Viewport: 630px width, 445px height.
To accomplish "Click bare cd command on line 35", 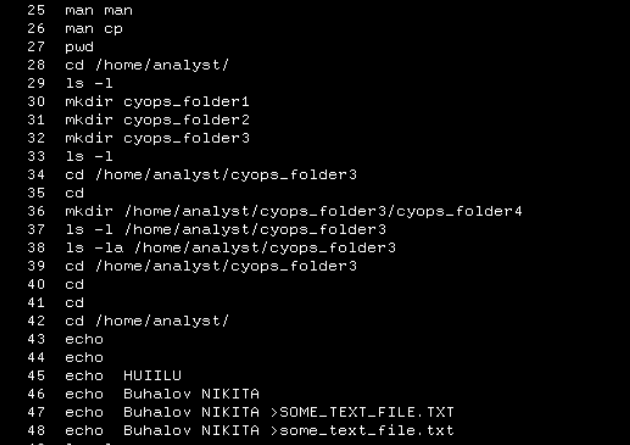I will (x=75, y=193).
